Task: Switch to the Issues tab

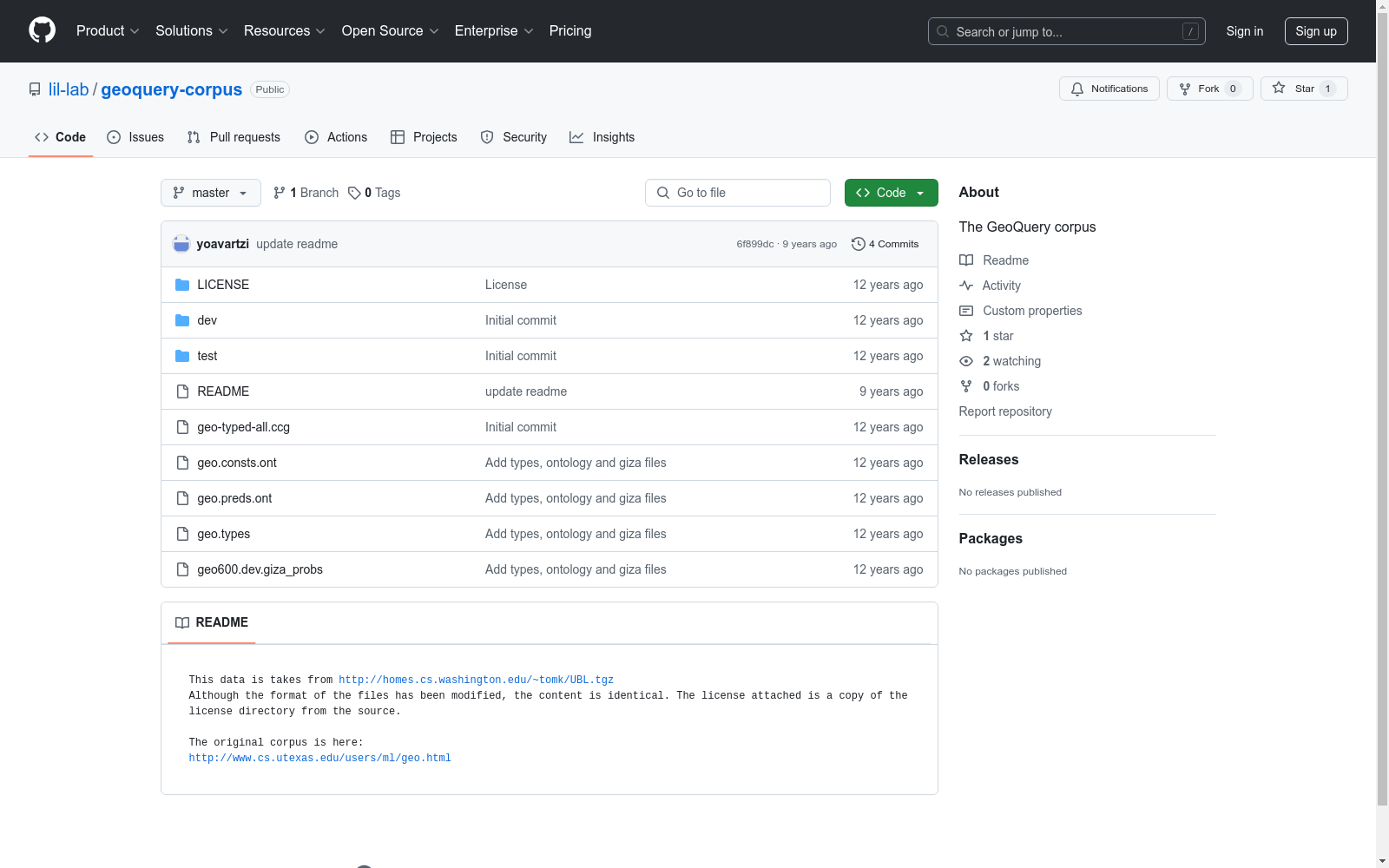Action: pos(135,137)
